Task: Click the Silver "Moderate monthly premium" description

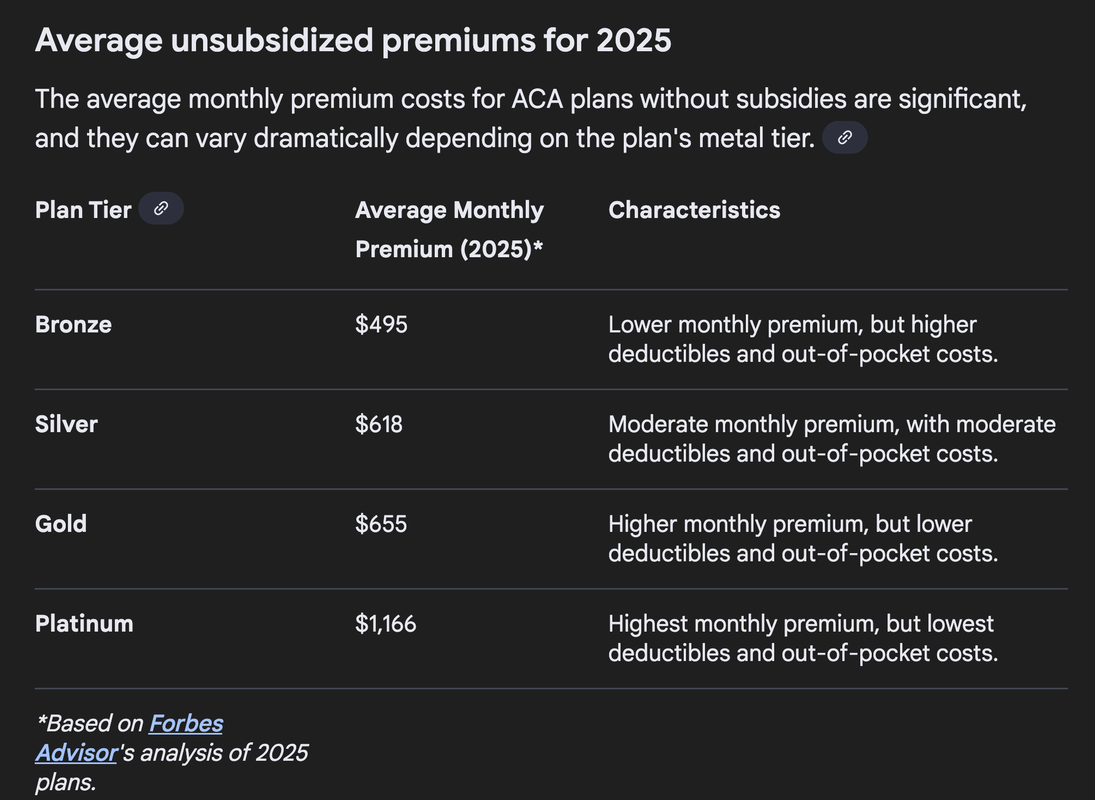Action: 831,439
